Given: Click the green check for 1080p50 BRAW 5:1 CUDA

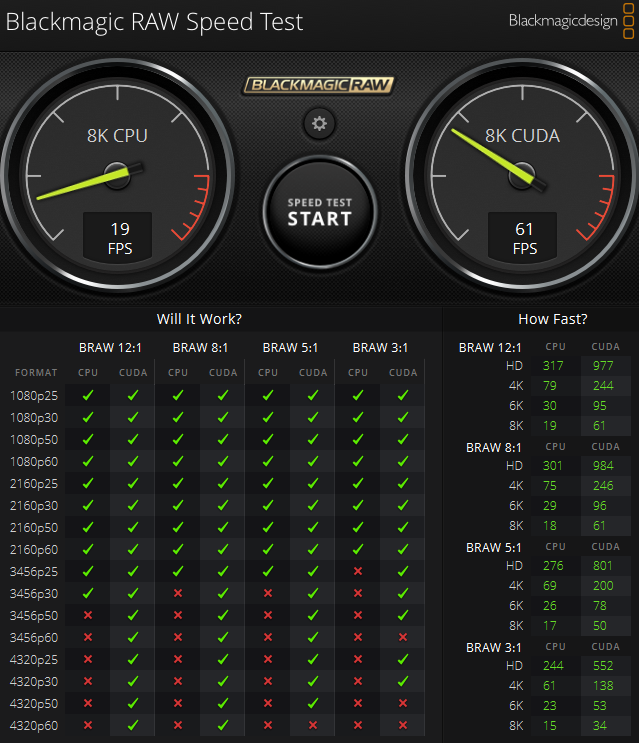Looking at the screenshot, I should tap(313, 439).
